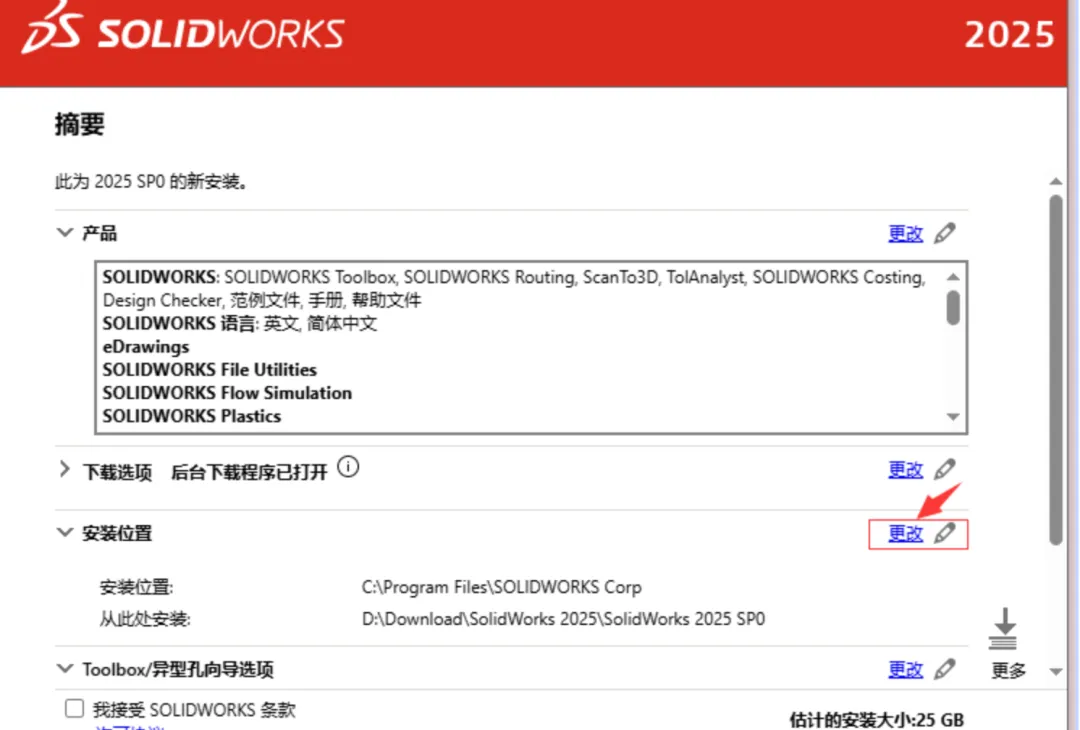Collapse the Toolbox/异型孔向导选项 section chevron
Viewport: 1080px width, 730px height.
pyautogui.click(x=65, y=668)
